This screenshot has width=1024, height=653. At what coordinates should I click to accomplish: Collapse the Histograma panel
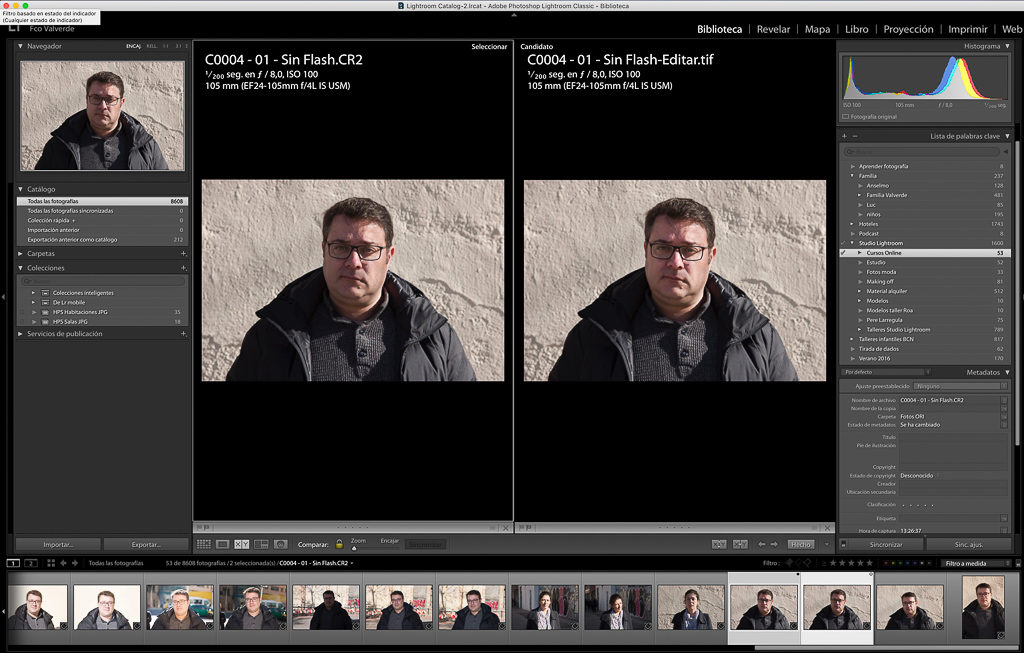point(1008,46)
